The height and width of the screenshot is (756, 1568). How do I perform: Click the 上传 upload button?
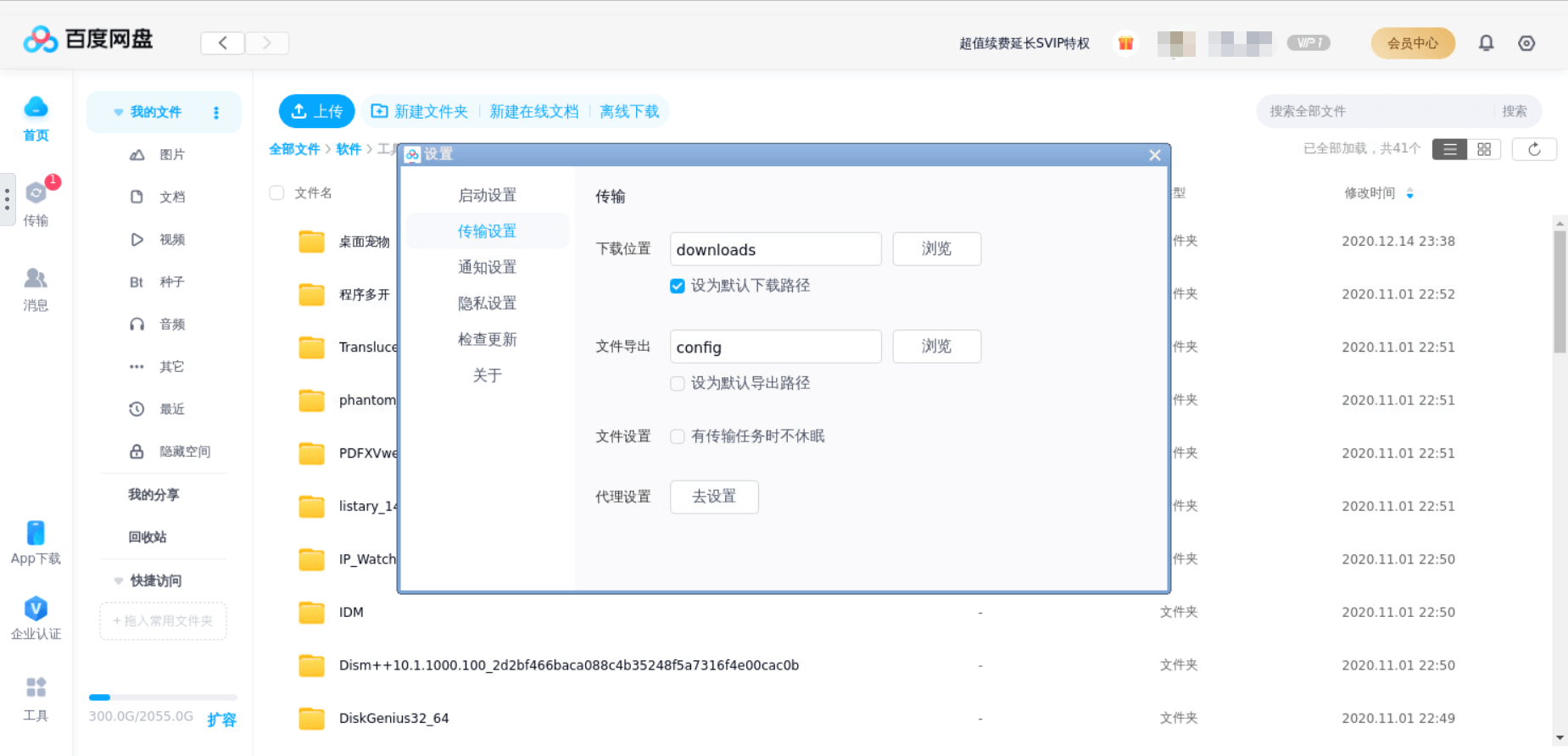317,111
